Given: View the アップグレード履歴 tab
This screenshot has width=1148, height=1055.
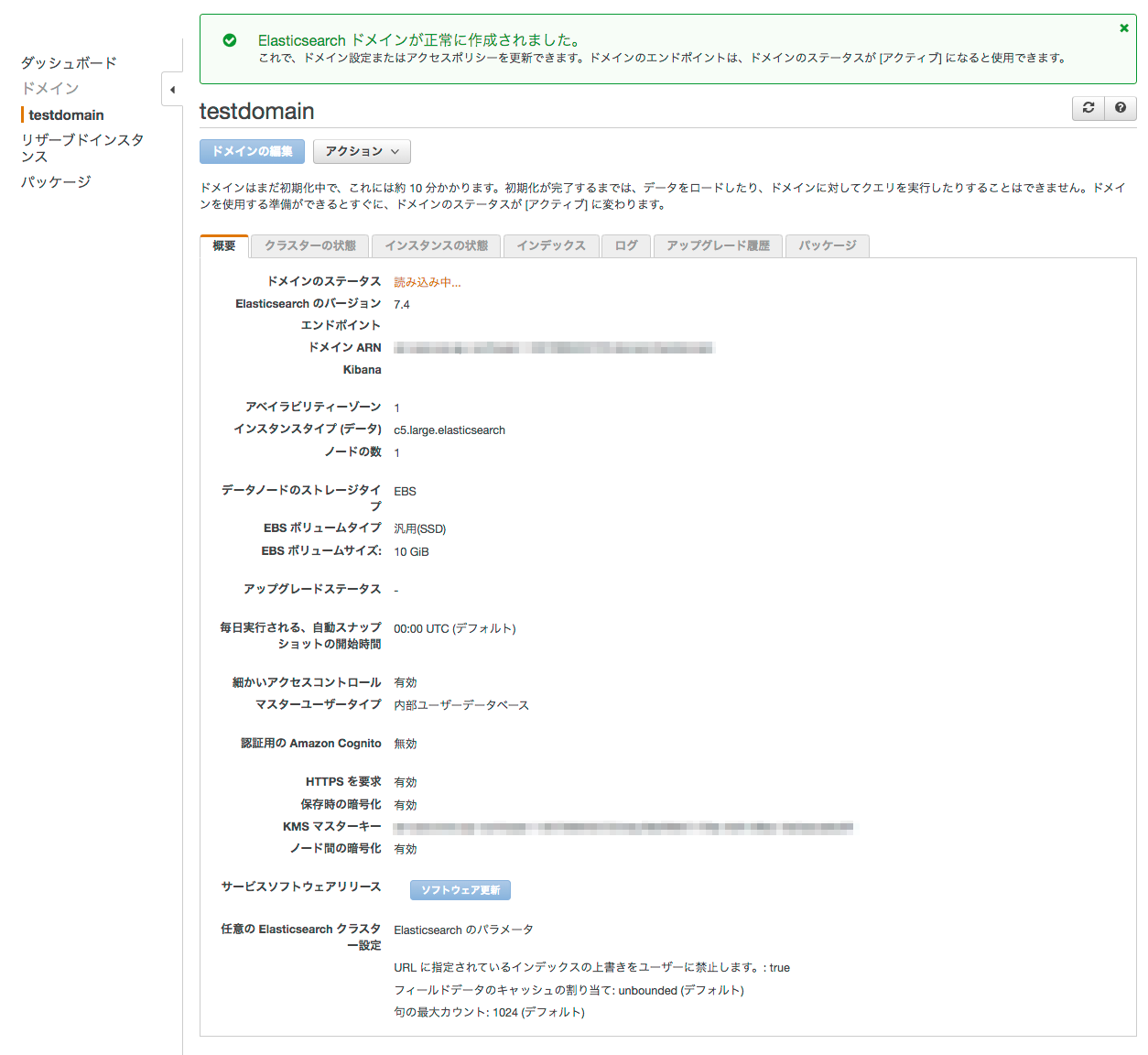Looking at the screenshot, I should [718, 245].
